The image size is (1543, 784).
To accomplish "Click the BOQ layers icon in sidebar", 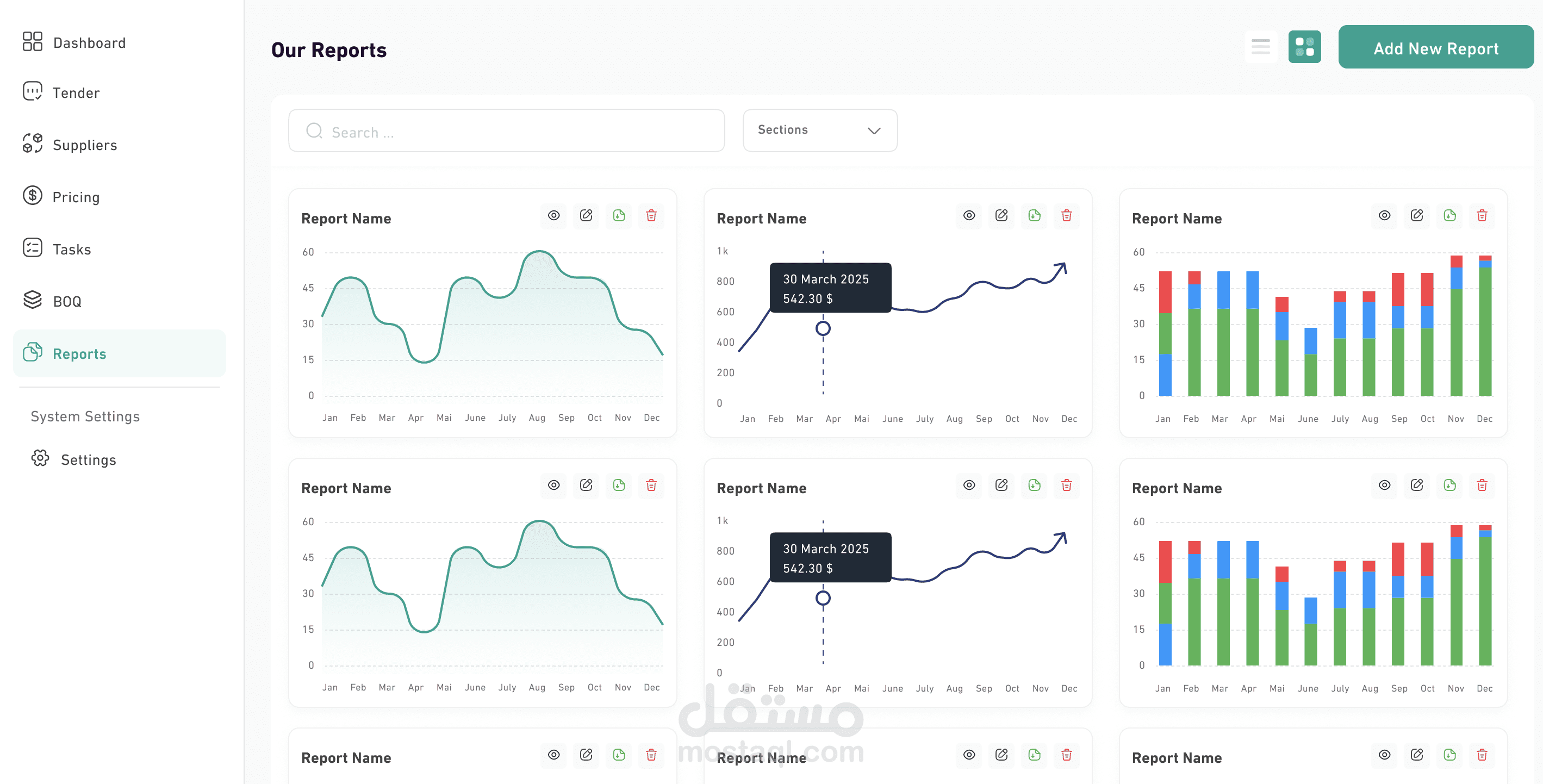I will pyautogui.click(x=32, y=300).
